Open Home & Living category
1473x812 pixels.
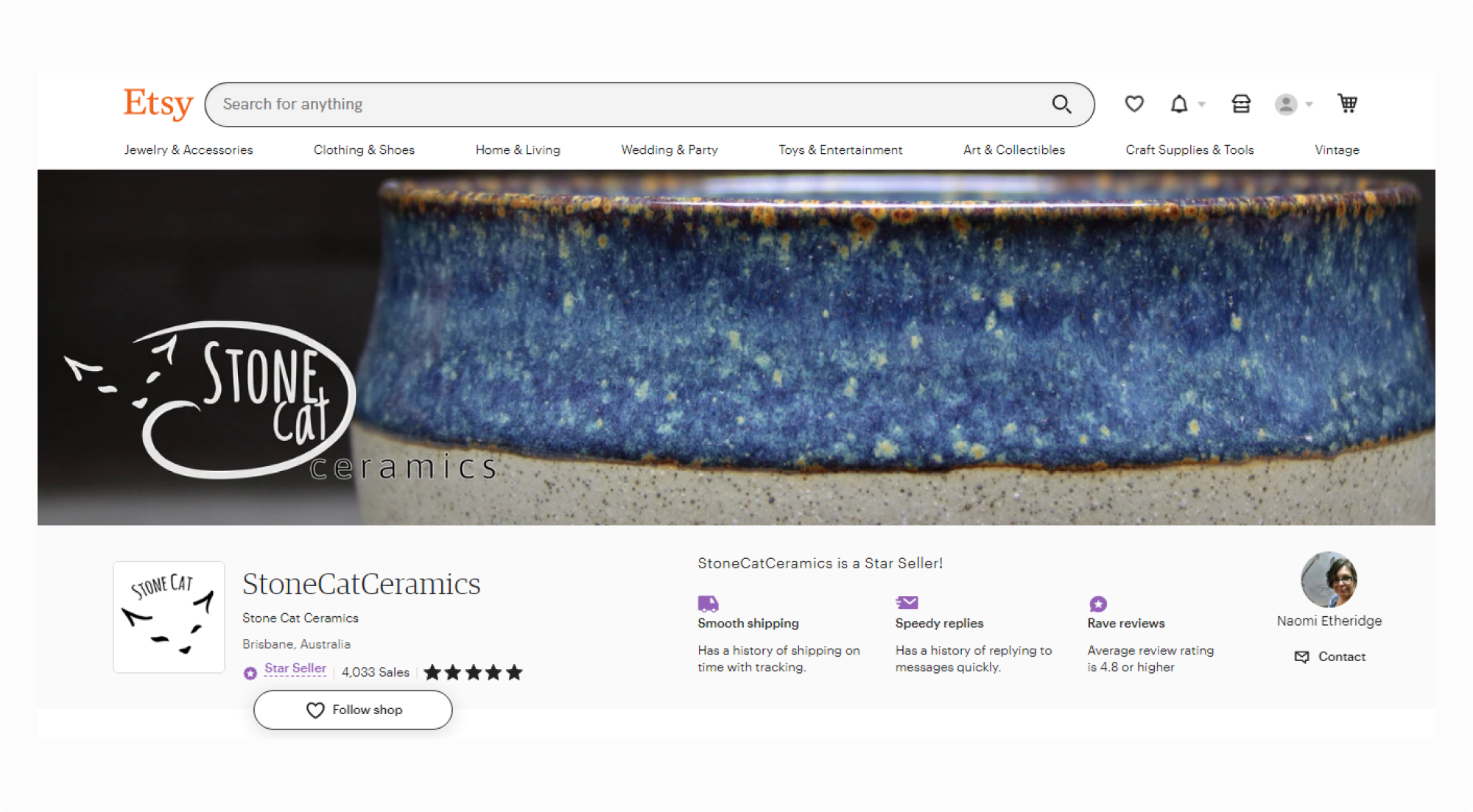click(518, 149)
